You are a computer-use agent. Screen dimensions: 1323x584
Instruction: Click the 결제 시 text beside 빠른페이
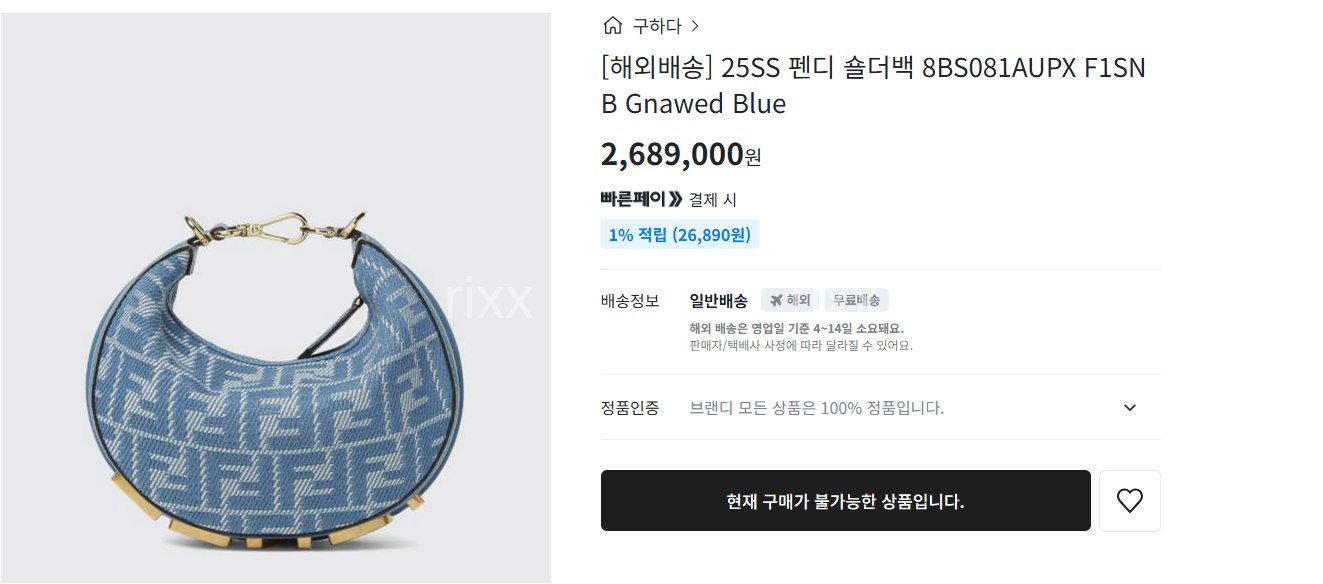pos(713,200)
